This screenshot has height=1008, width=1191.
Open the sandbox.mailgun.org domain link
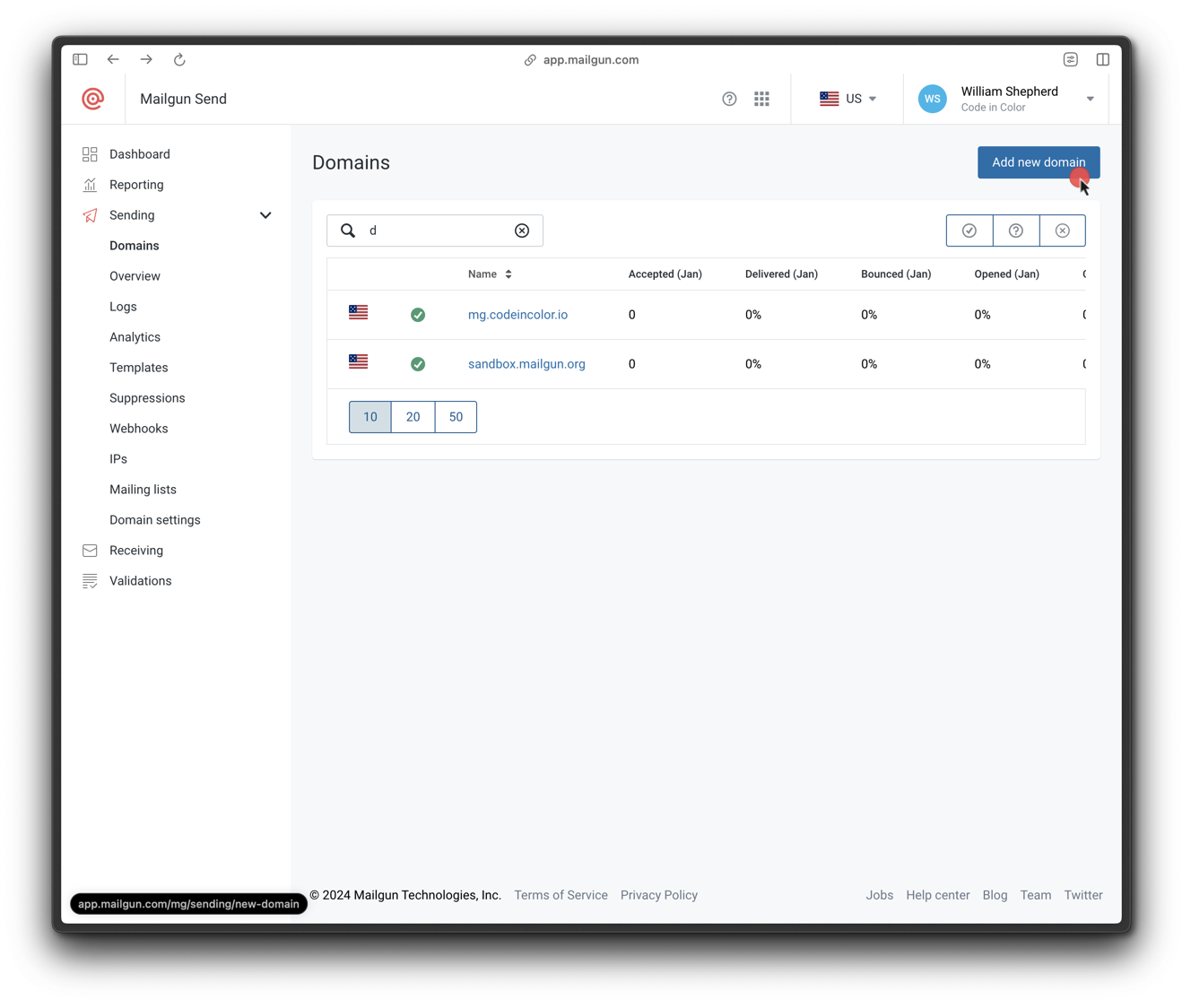tap(527, 364)
